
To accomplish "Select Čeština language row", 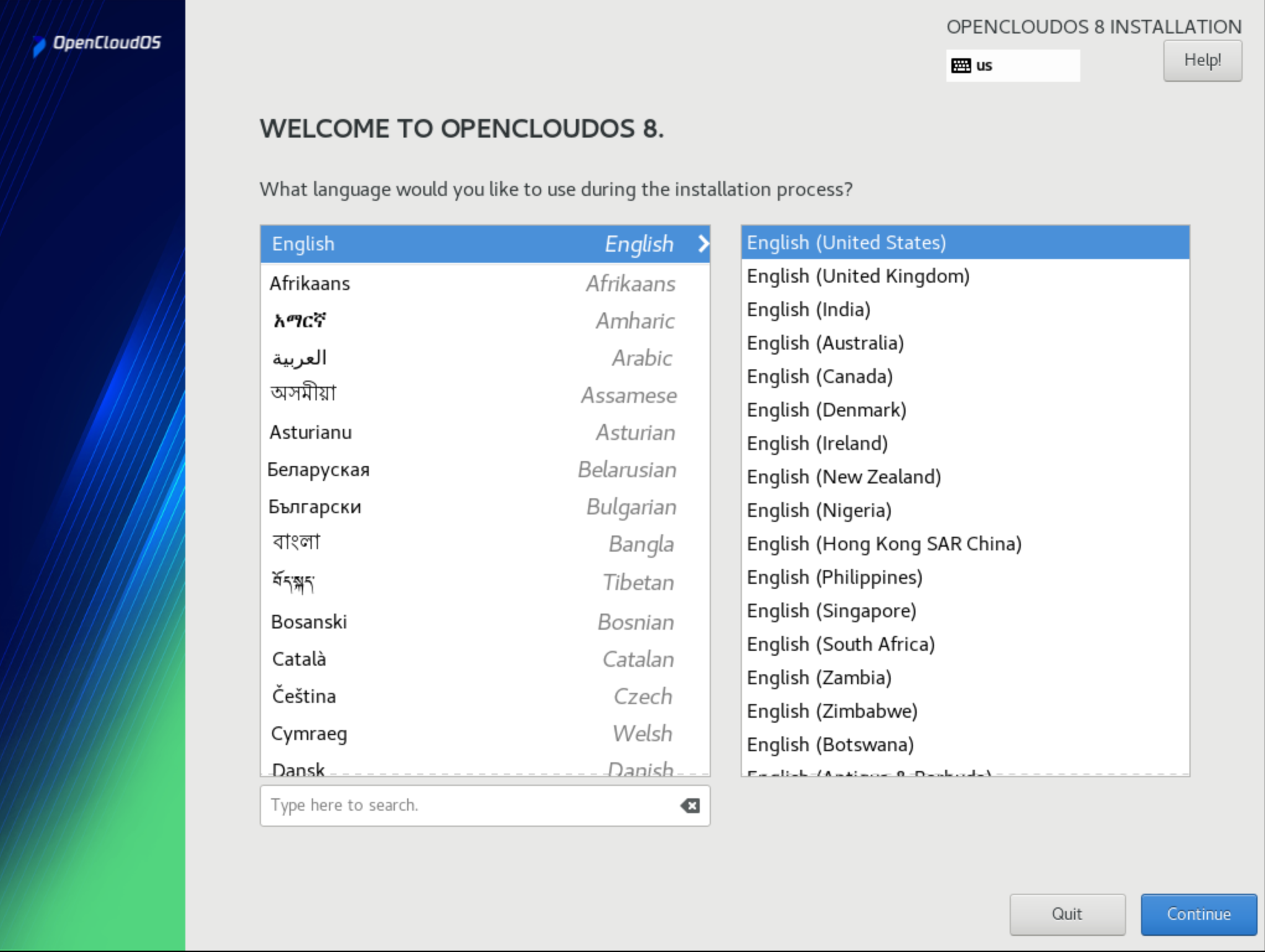I will 485,696.
